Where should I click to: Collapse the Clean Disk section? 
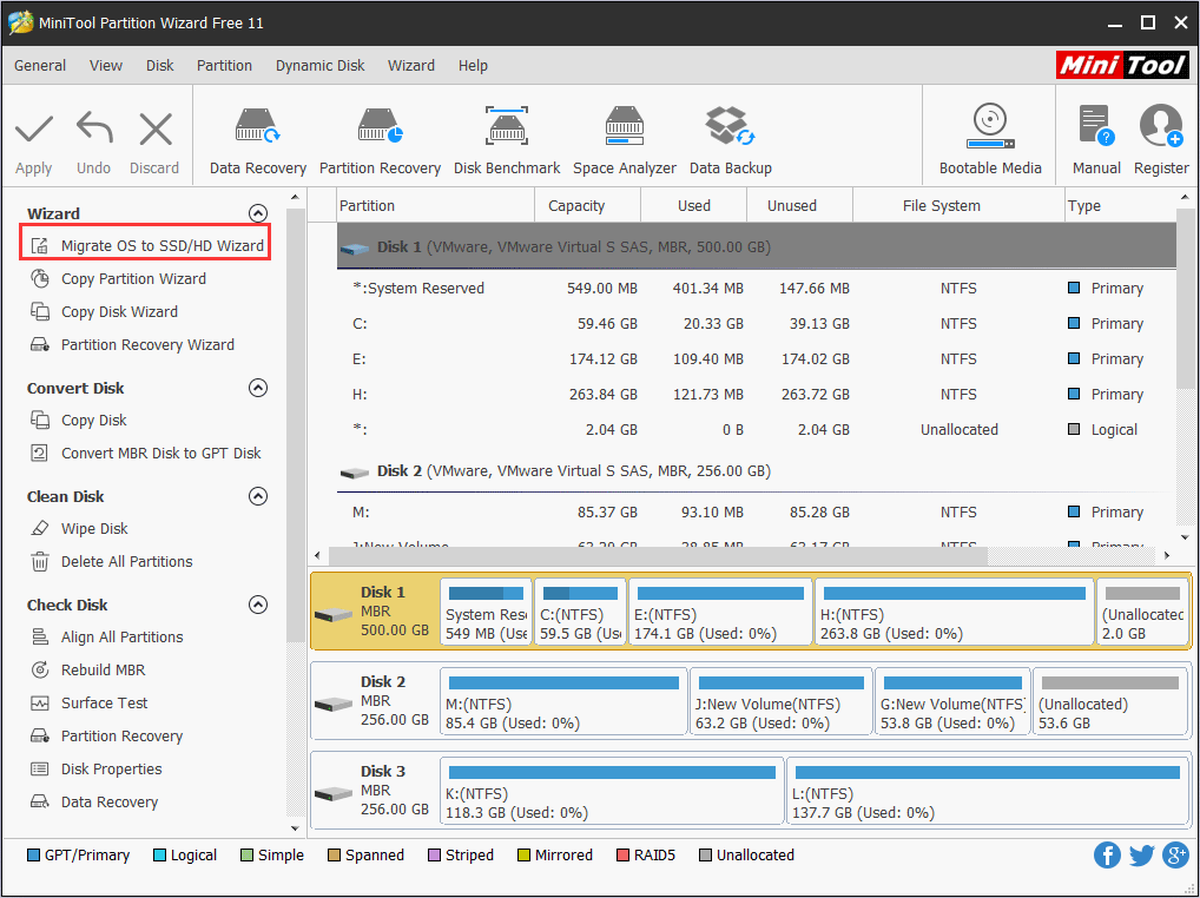(258, 496)
